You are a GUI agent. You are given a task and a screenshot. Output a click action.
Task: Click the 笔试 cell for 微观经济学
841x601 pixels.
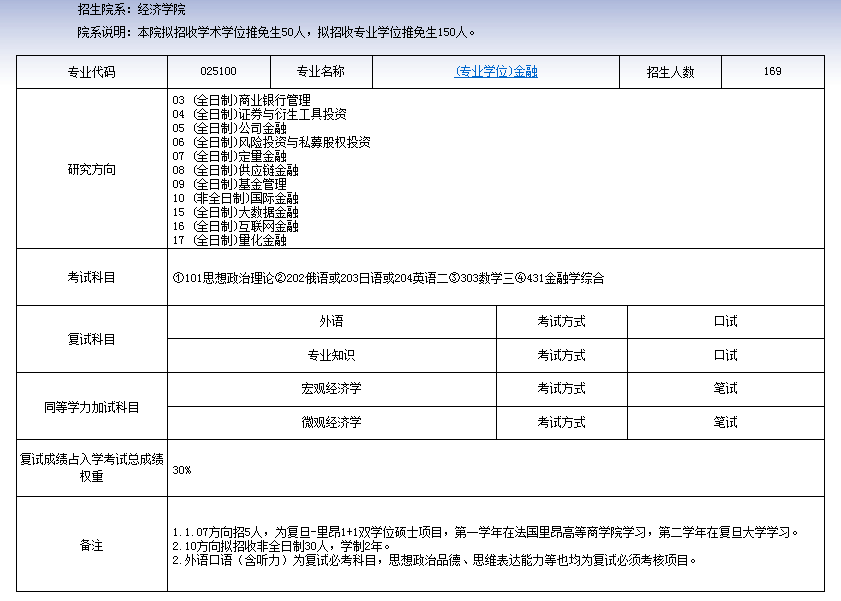725,422
